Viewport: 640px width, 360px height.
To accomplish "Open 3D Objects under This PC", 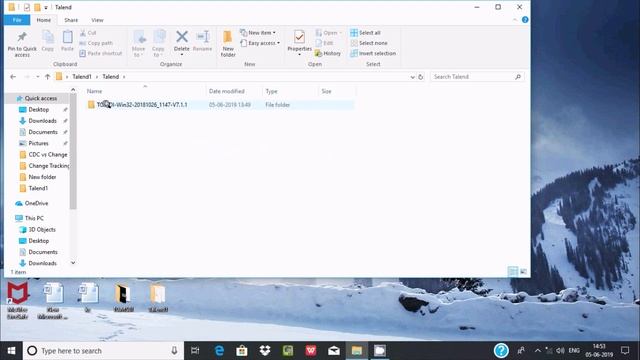I will point(42,230).
